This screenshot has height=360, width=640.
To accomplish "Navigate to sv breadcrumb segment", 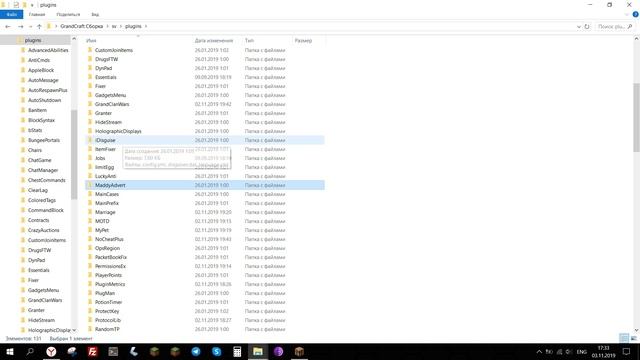I will coord(114,27).
